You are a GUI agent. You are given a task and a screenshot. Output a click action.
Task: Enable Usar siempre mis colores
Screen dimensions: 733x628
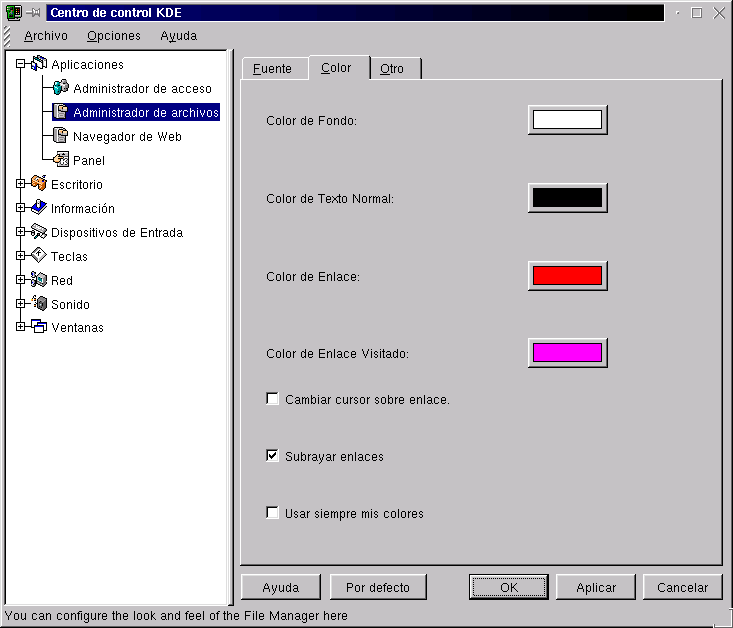click(272, 513)
